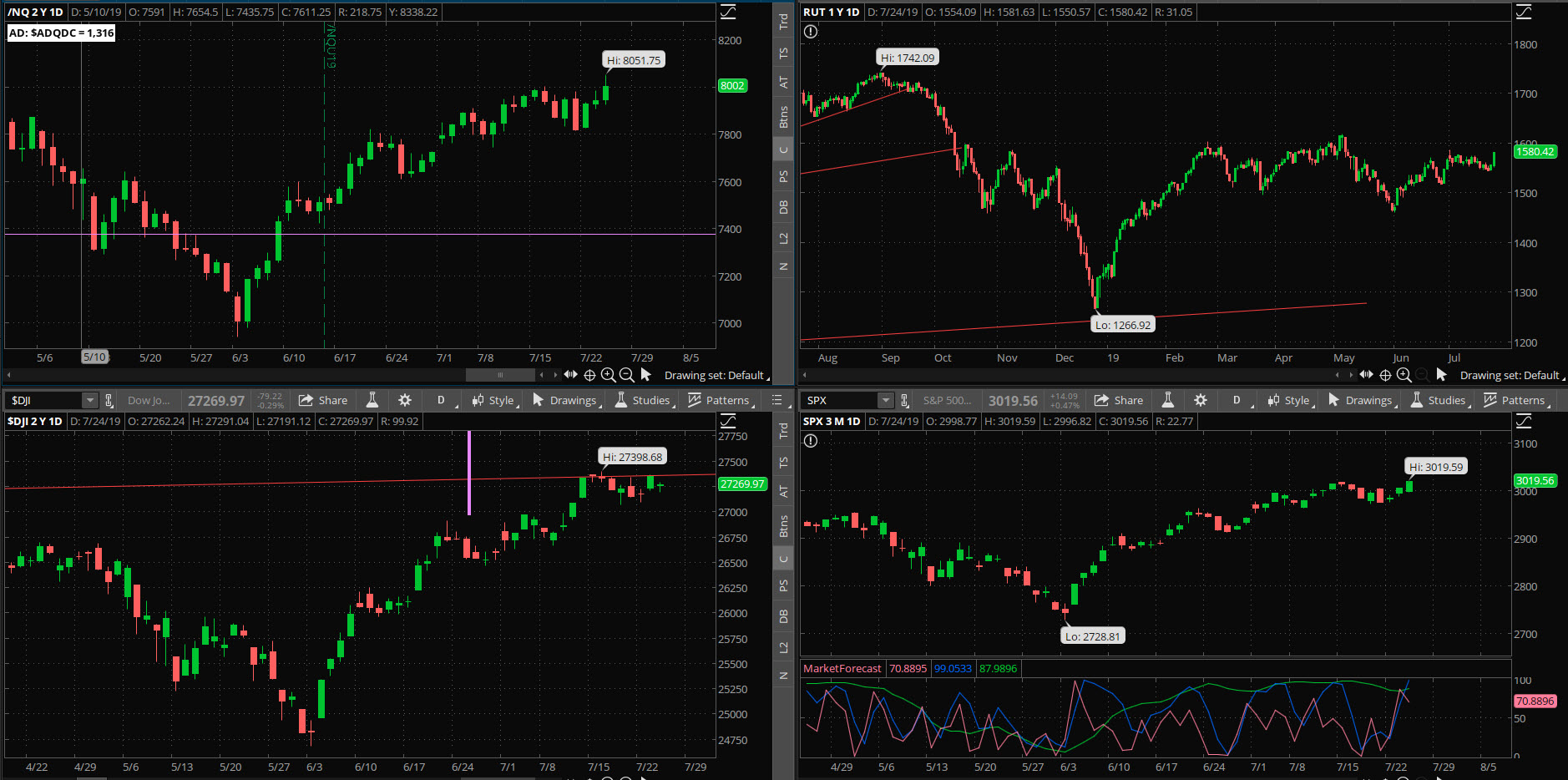Toggle C side tab beside $DJI chart
The image size is (1568, 780).
783,560
